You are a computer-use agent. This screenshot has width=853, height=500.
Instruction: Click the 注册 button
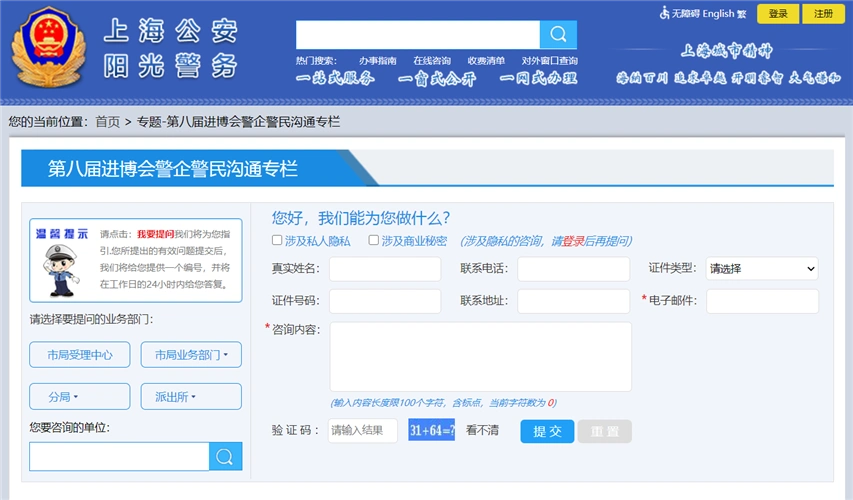pyautogui.click(x=823, y=14)
